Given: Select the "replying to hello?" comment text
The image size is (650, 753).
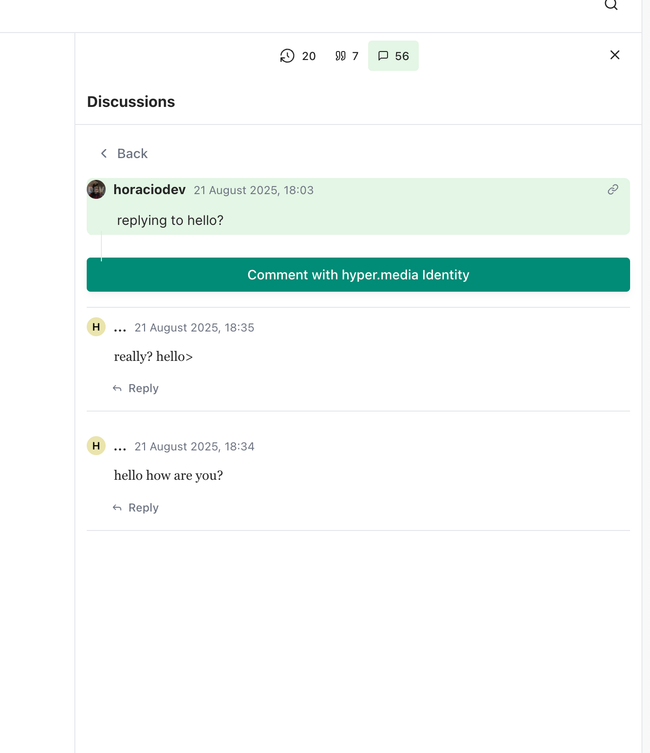Looking at the screenshot, I should tap(170, 220).
